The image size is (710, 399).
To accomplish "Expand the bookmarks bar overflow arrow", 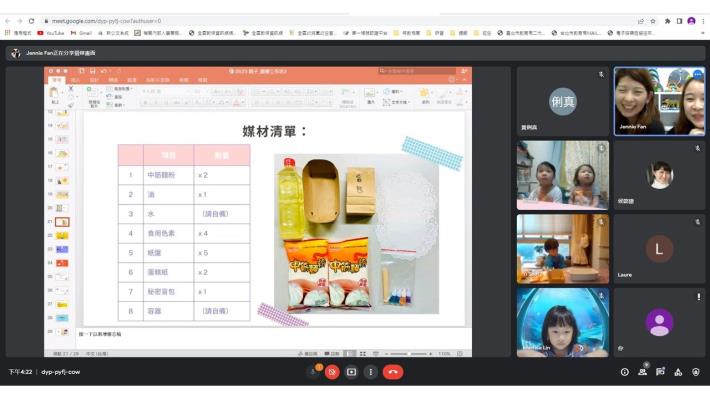I will click(702, 33).
